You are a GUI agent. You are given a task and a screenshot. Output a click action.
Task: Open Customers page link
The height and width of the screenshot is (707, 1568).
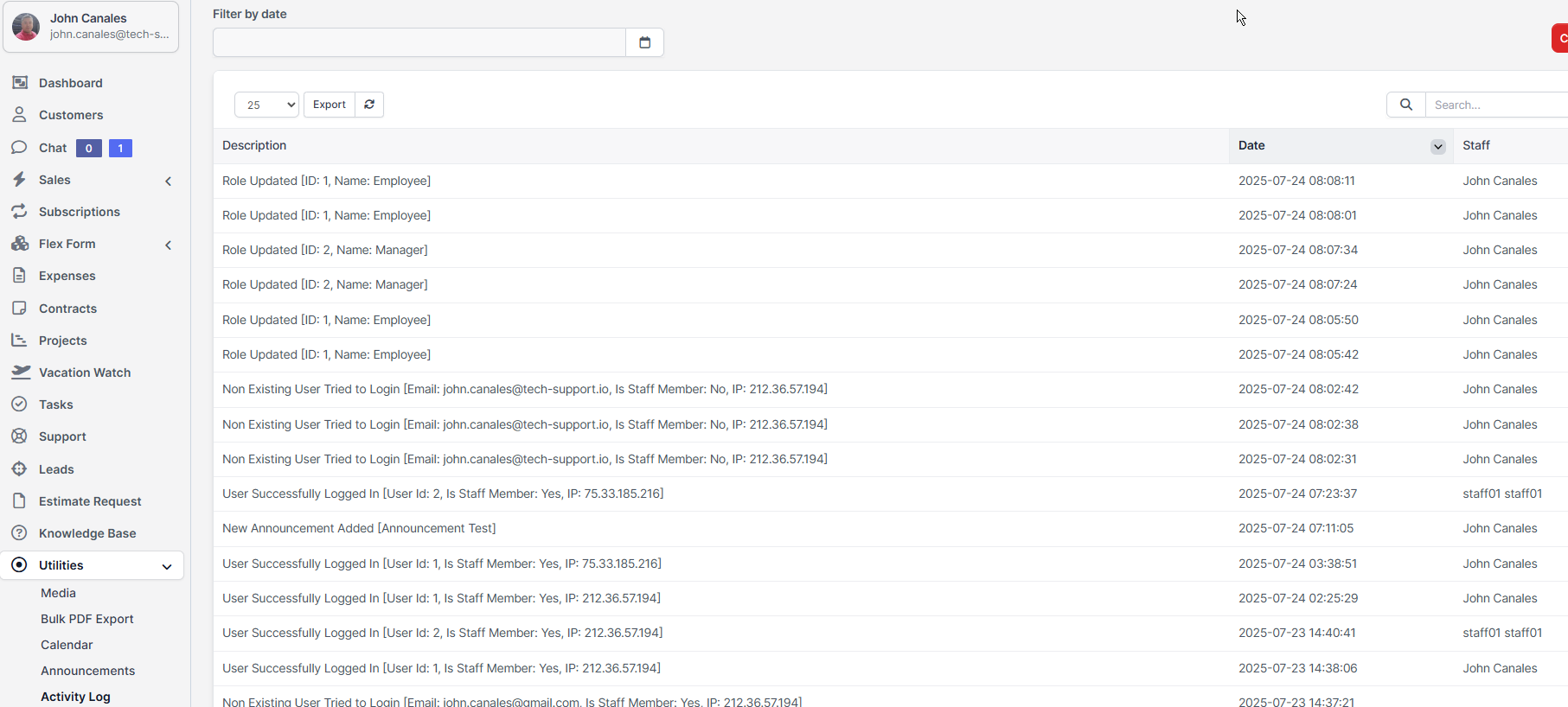coord(70,115)
